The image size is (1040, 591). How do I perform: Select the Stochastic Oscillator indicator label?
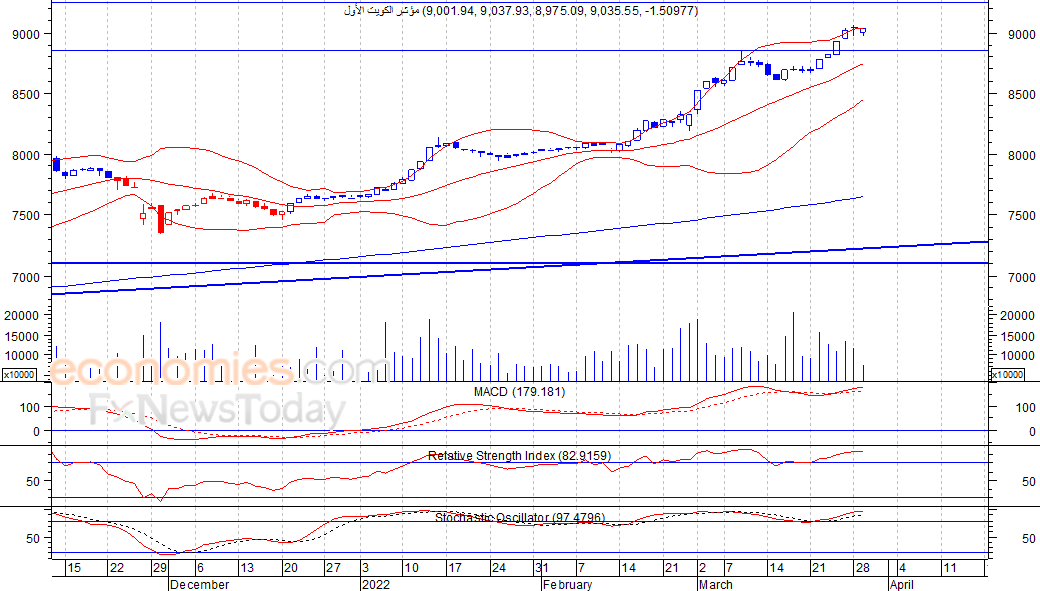(x=520, y=517)
